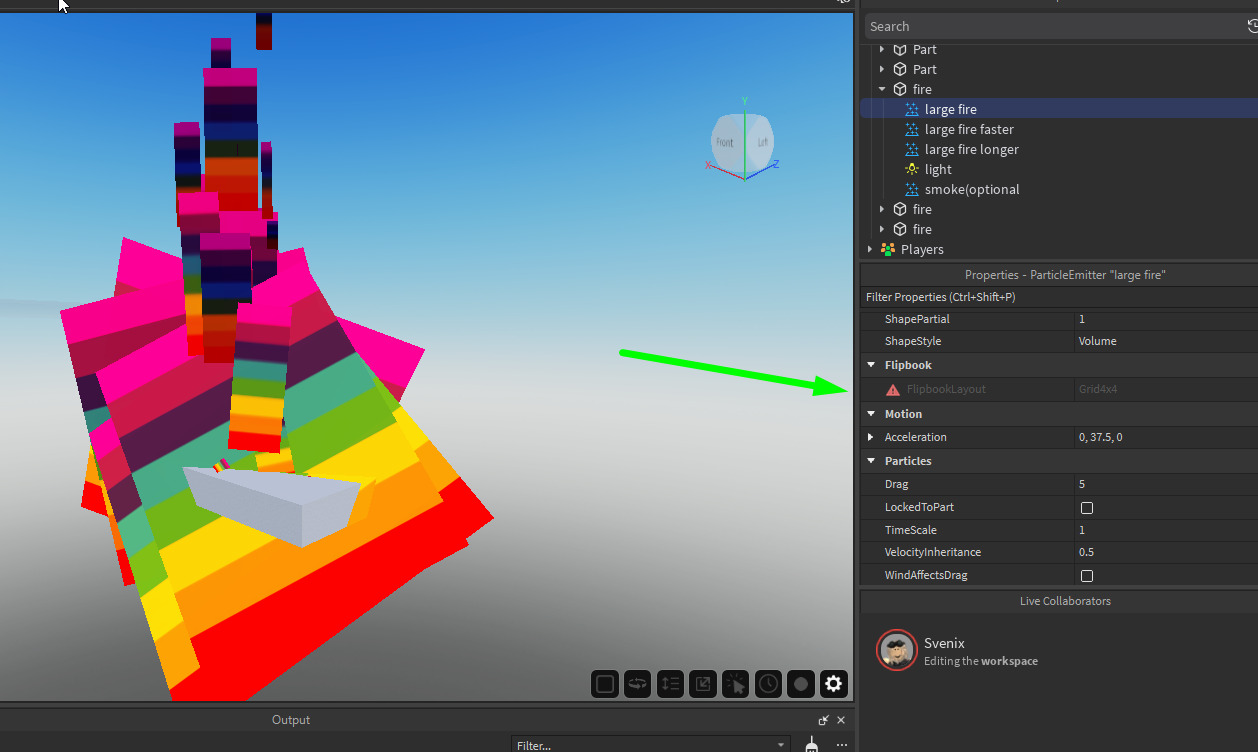Image resolution: width=1258 pixels, height=752 pixels.
Task: Select the clock icon in the viewport controls
Action: [768, 684]
